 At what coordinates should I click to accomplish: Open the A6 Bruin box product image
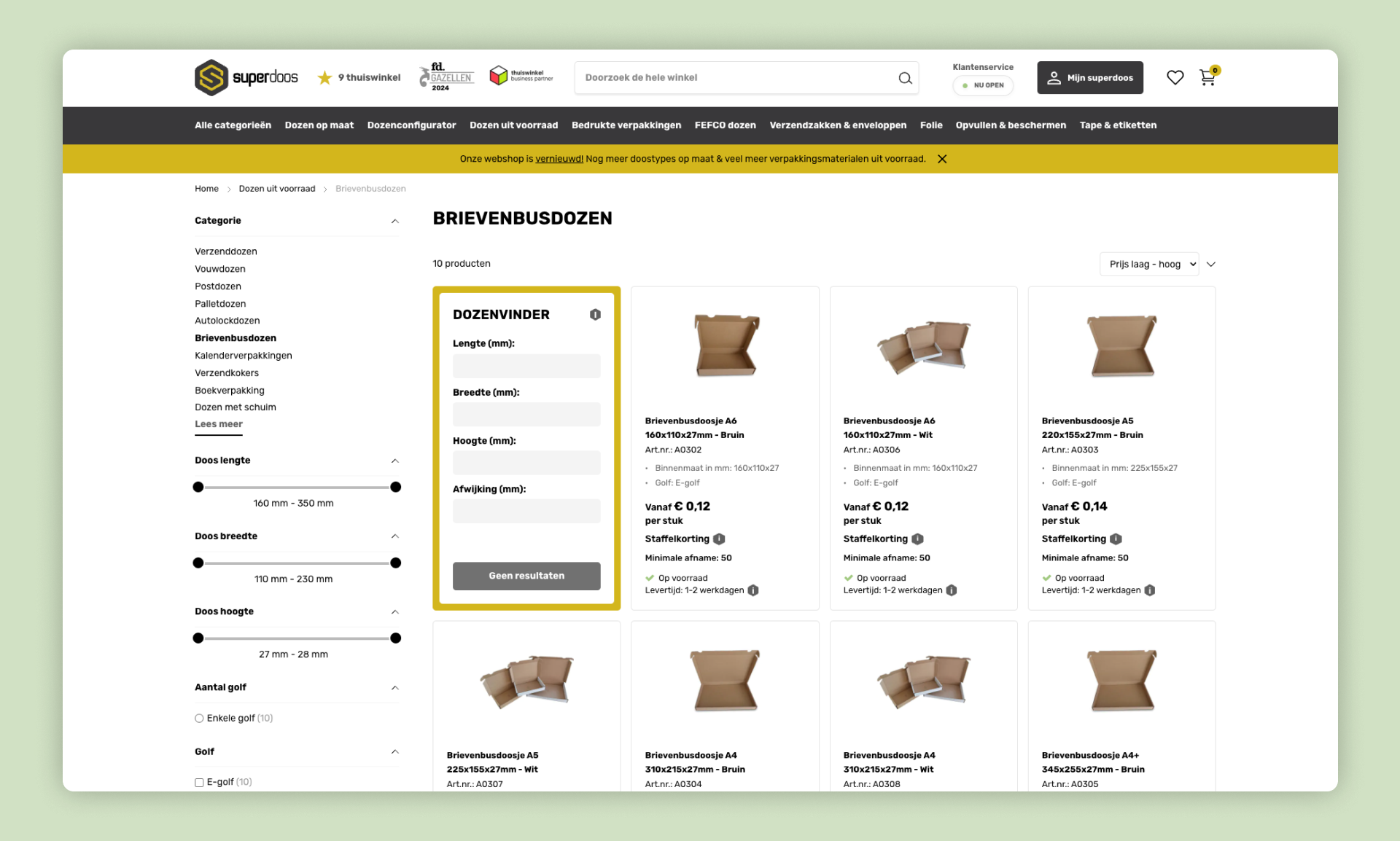click(x=726, y=346)
